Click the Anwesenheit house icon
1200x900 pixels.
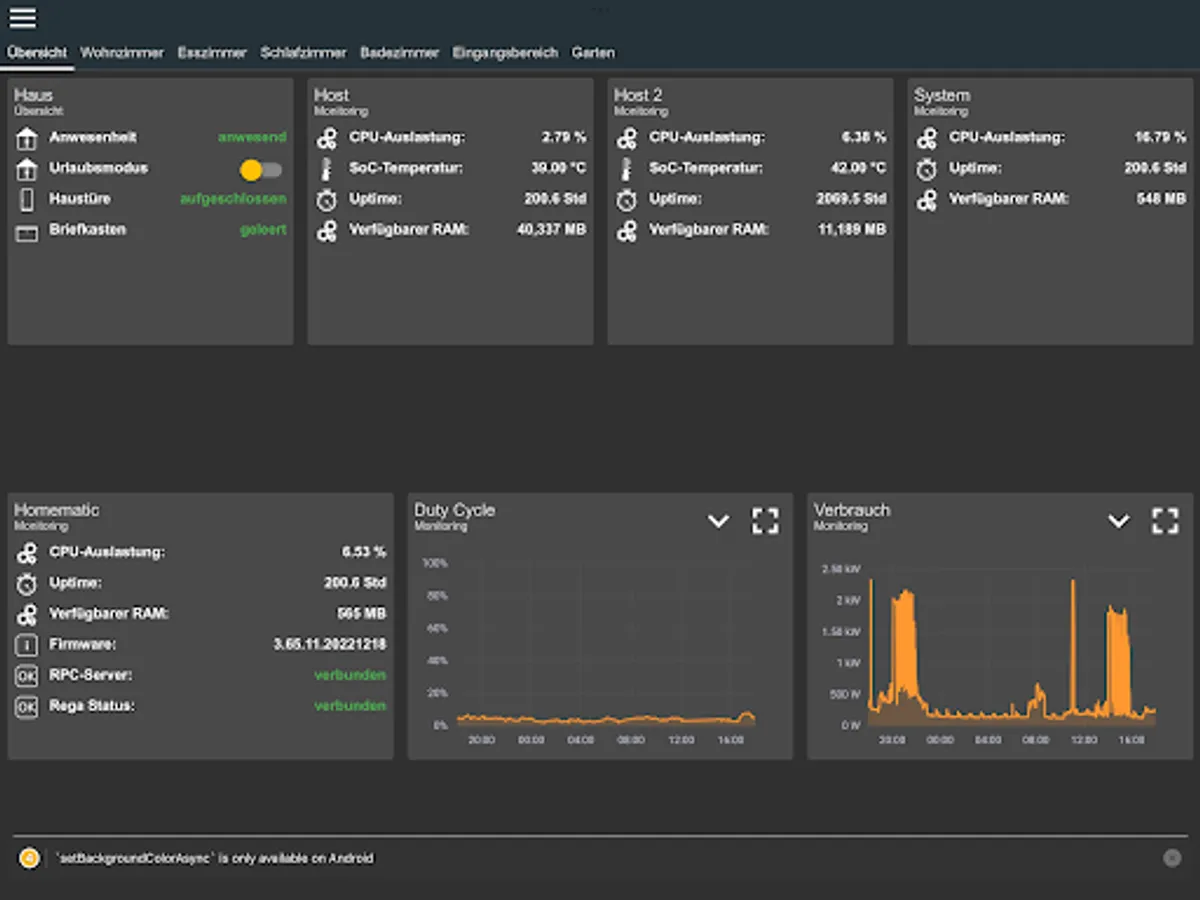click(x=27, y=138)
